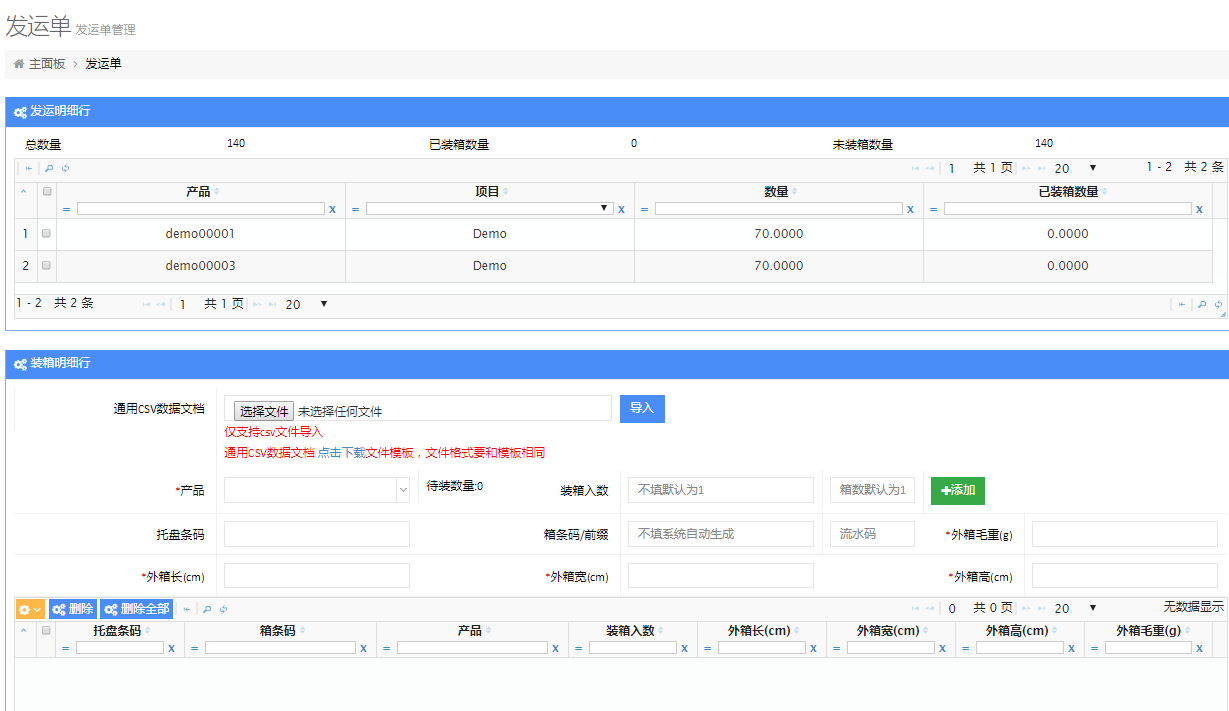Image resolution: width=1229 pixels, height=711 pixels.
Task: Clear the 数量 column filter
Action: (x=910, y=210)
